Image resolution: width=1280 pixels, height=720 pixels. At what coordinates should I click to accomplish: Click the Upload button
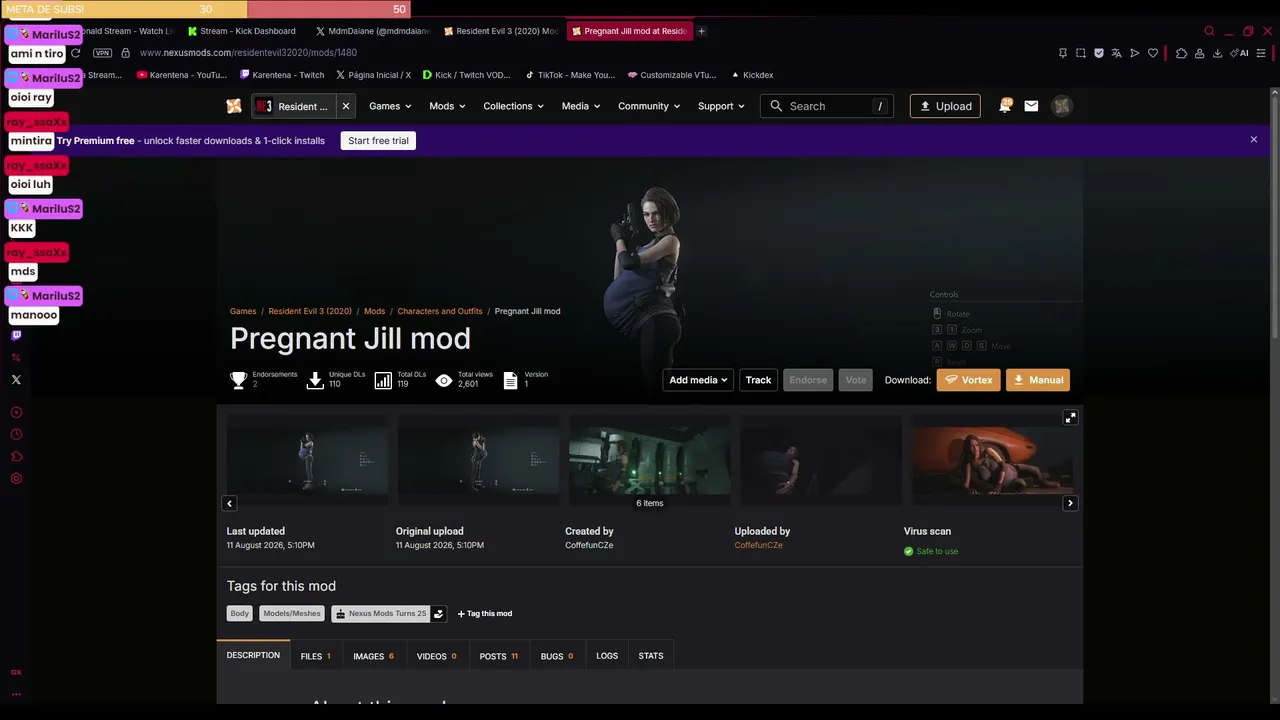click(945, 106)
